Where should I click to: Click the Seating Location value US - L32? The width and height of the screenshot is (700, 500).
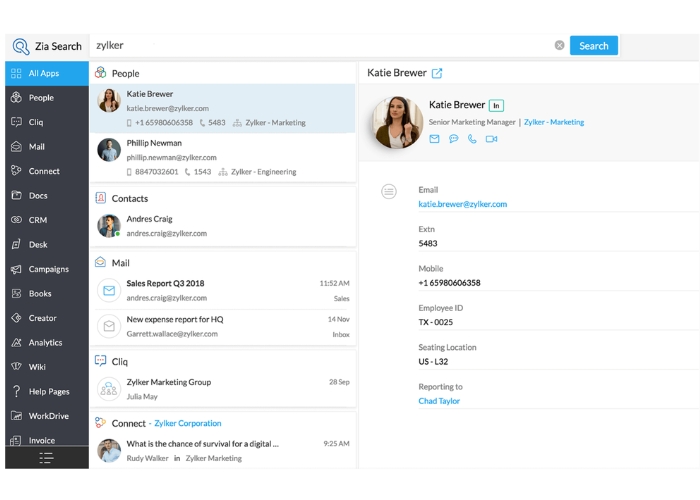coord(433,362)
